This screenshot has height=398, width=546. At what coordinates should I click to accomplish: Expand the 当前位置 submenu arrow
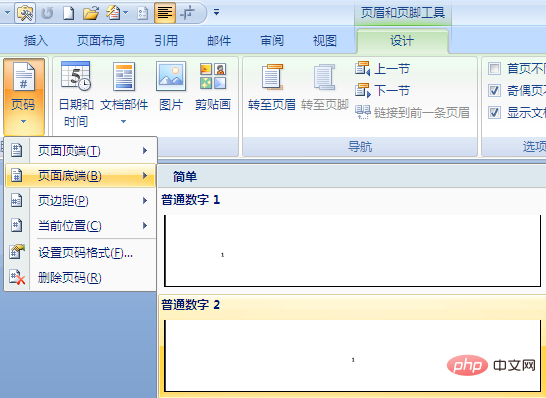(145, 226)
